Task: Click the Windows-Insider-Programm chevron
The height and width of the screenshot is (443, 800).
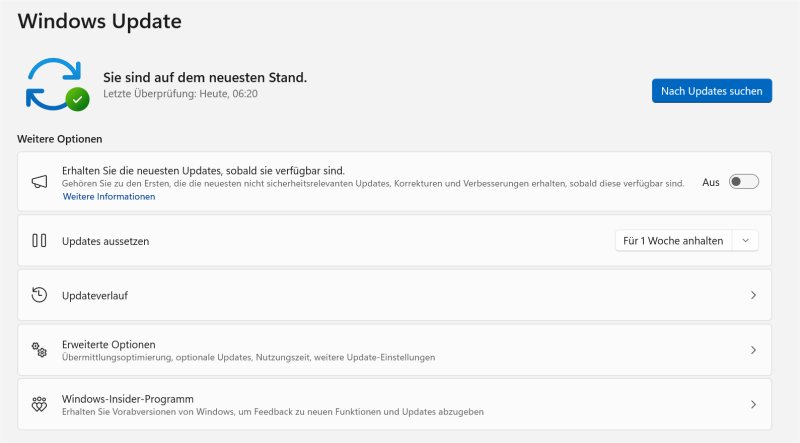Action: click(x=753, y=405)
